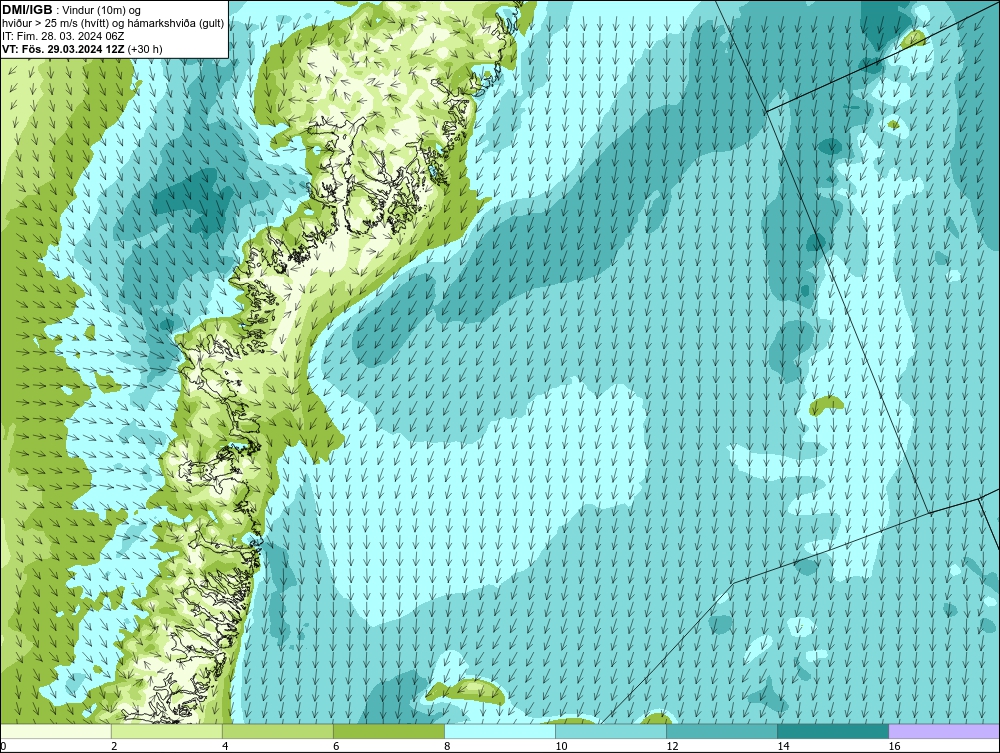The height and width of the screenshot is (753, 1000).
Task: Click the legend label "6"
Action: tap(336, 746)
